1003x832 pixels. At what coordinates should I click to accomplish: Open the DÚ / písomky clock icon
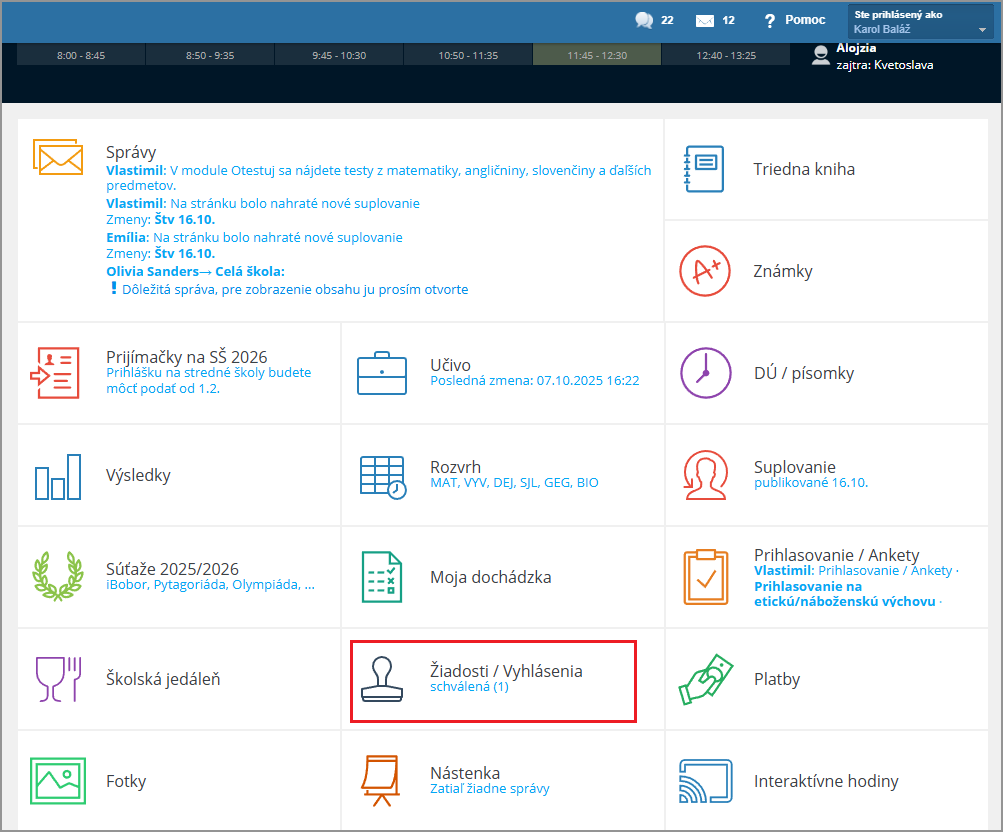tap(704, 373)
